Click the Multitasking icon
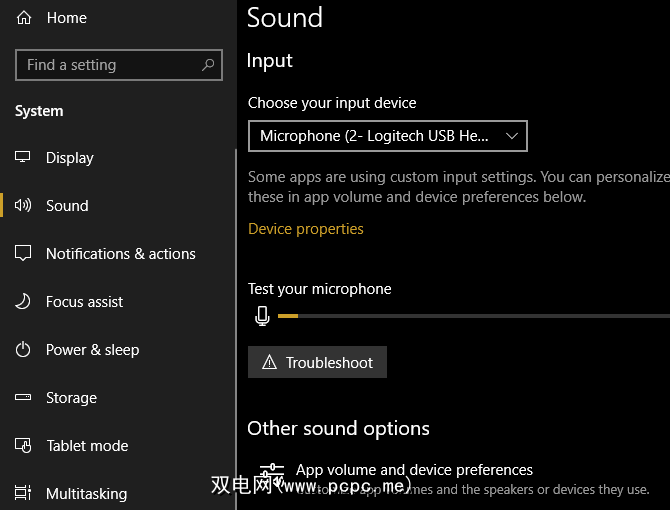The image size is (670, 510). (24, 494)
